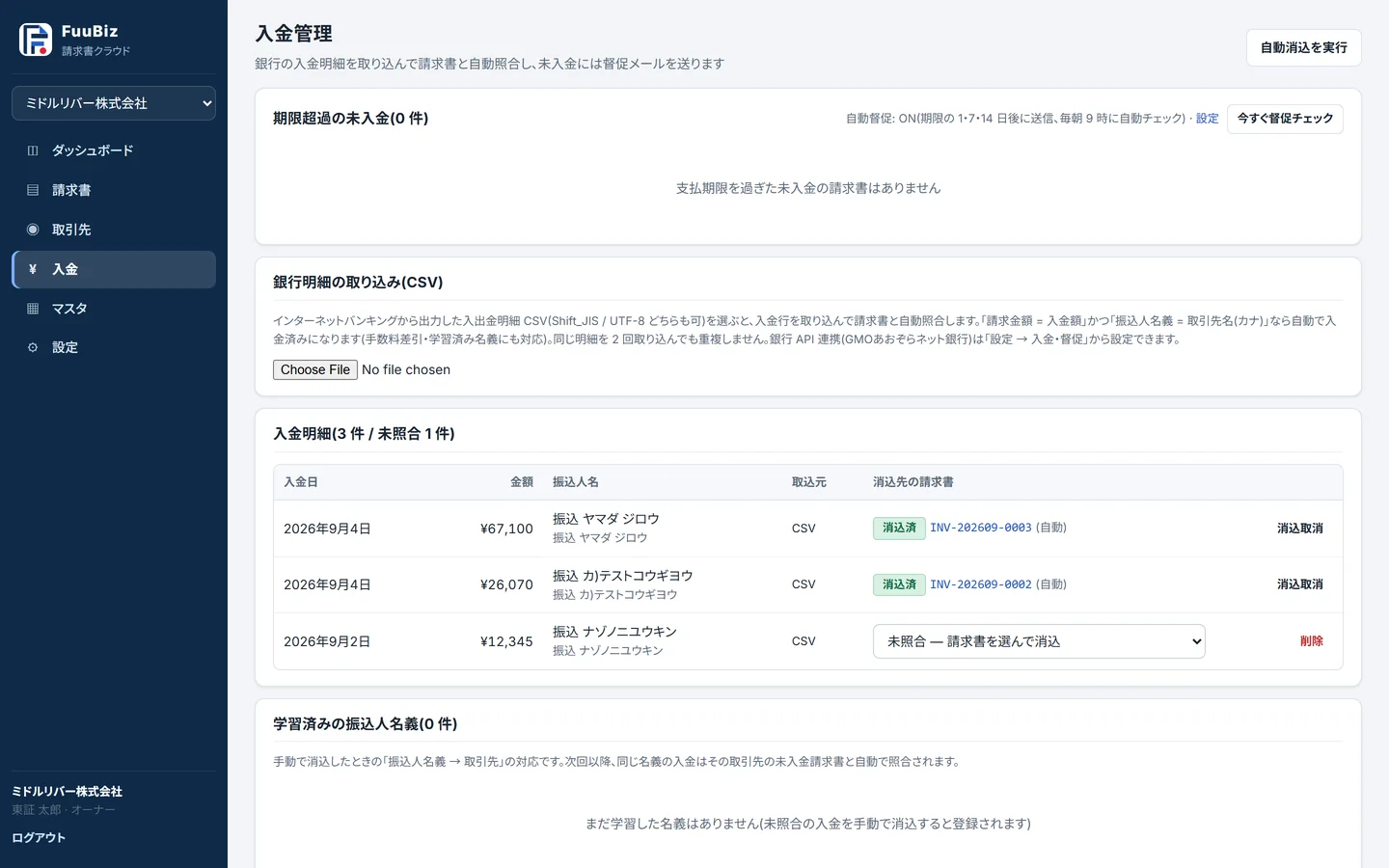Click the FuuBiz logo icon

pos(36,40)
